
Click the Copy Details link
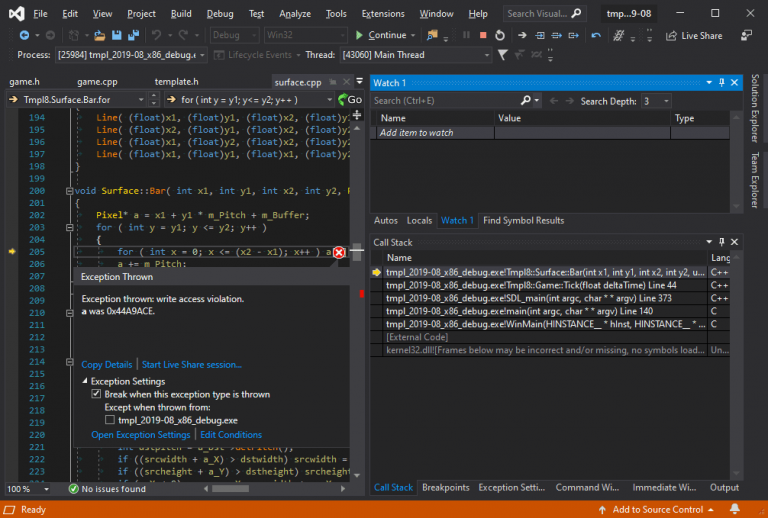[106, 365]
